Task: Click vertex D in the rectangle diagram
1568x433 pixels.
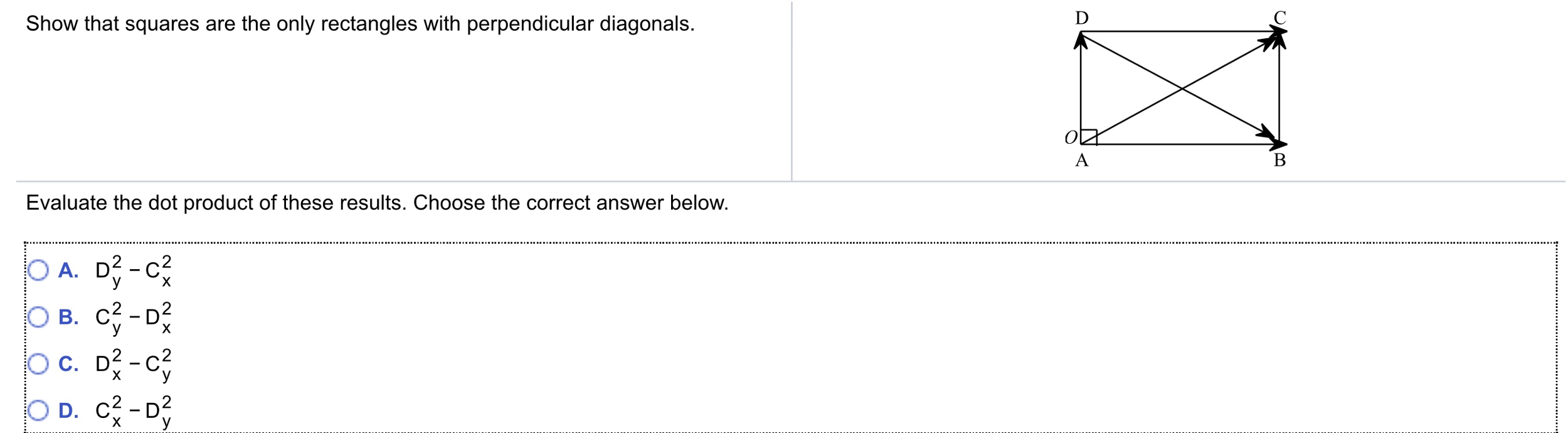Action: [1081, 19]
